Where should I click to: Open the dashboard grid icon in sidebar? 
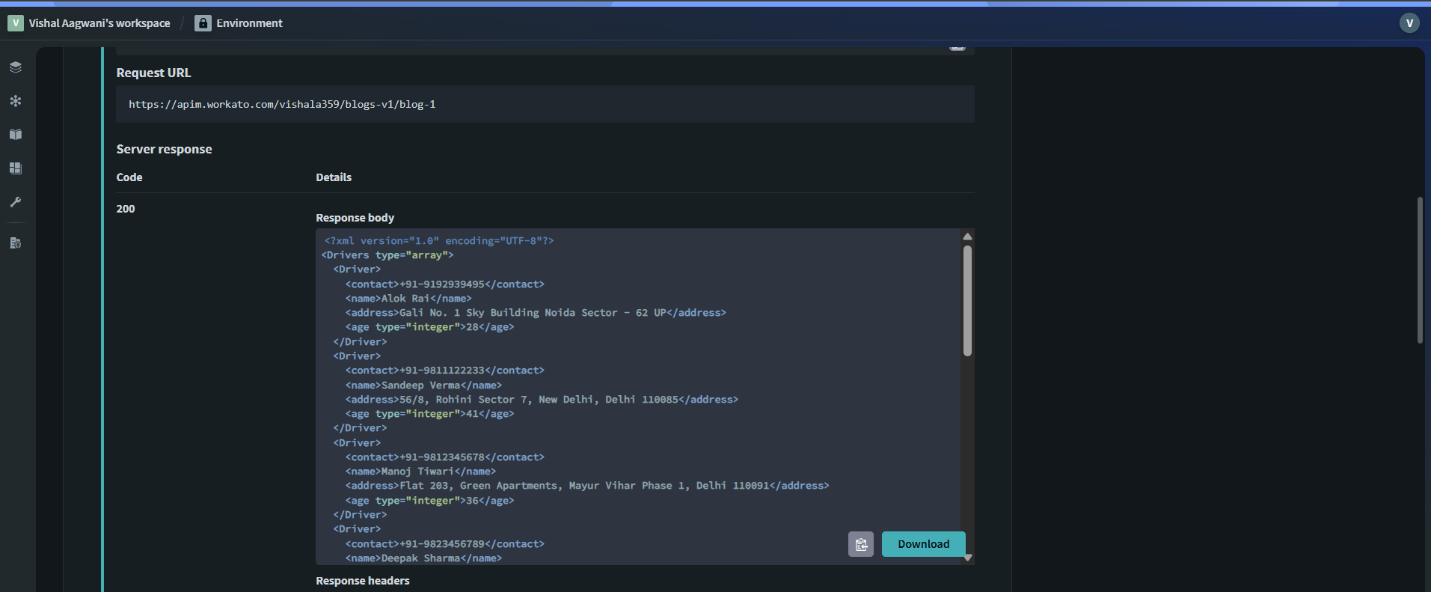click(15, 168)
